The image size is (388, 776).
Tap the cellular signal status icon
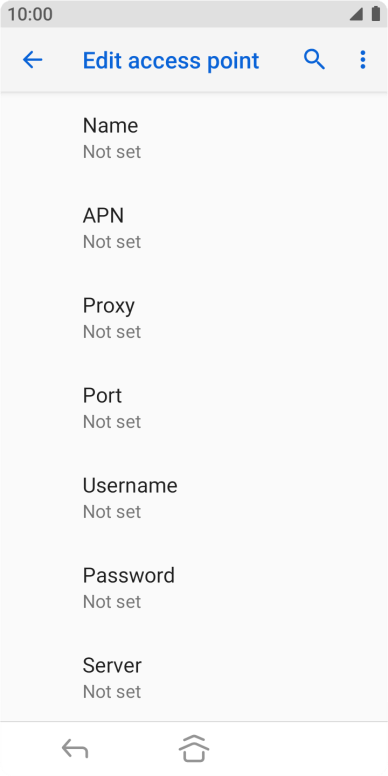(x=356, y=14)
